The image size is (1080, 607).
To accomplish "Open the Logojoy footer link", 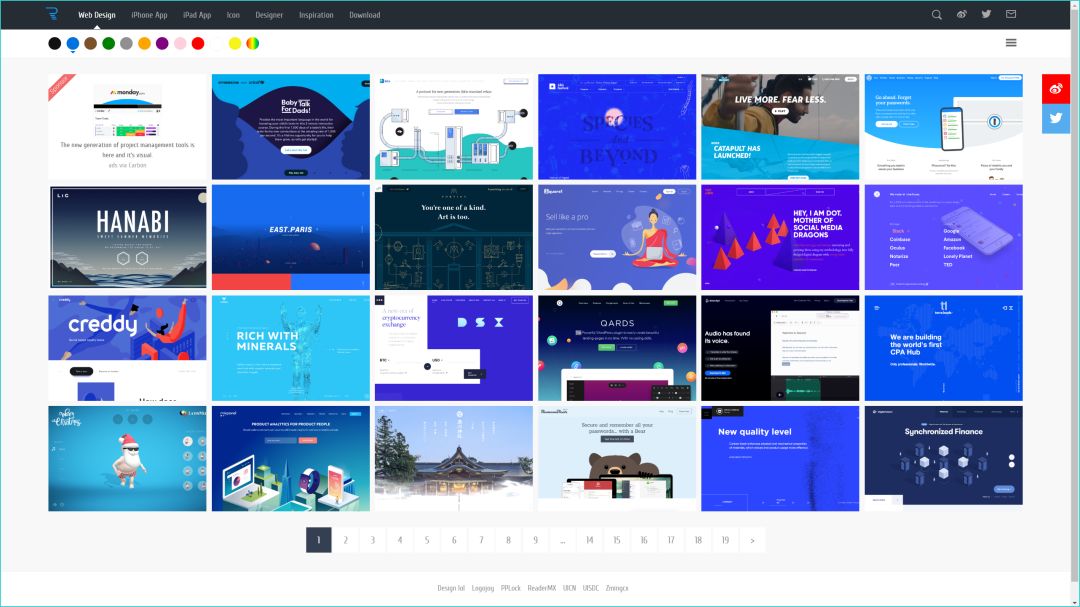I will (483, 588).
